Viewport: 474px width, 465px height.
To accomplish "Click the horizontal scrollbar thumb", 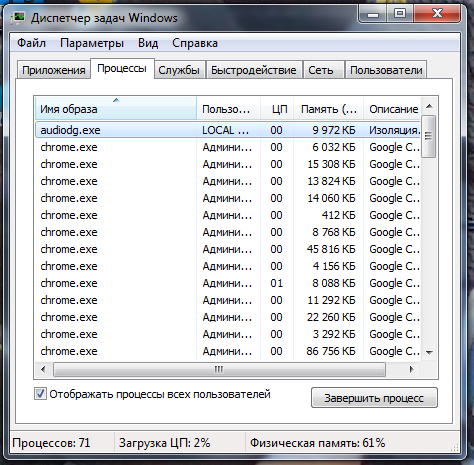I will pyautogui.click(x=219, y=369).
